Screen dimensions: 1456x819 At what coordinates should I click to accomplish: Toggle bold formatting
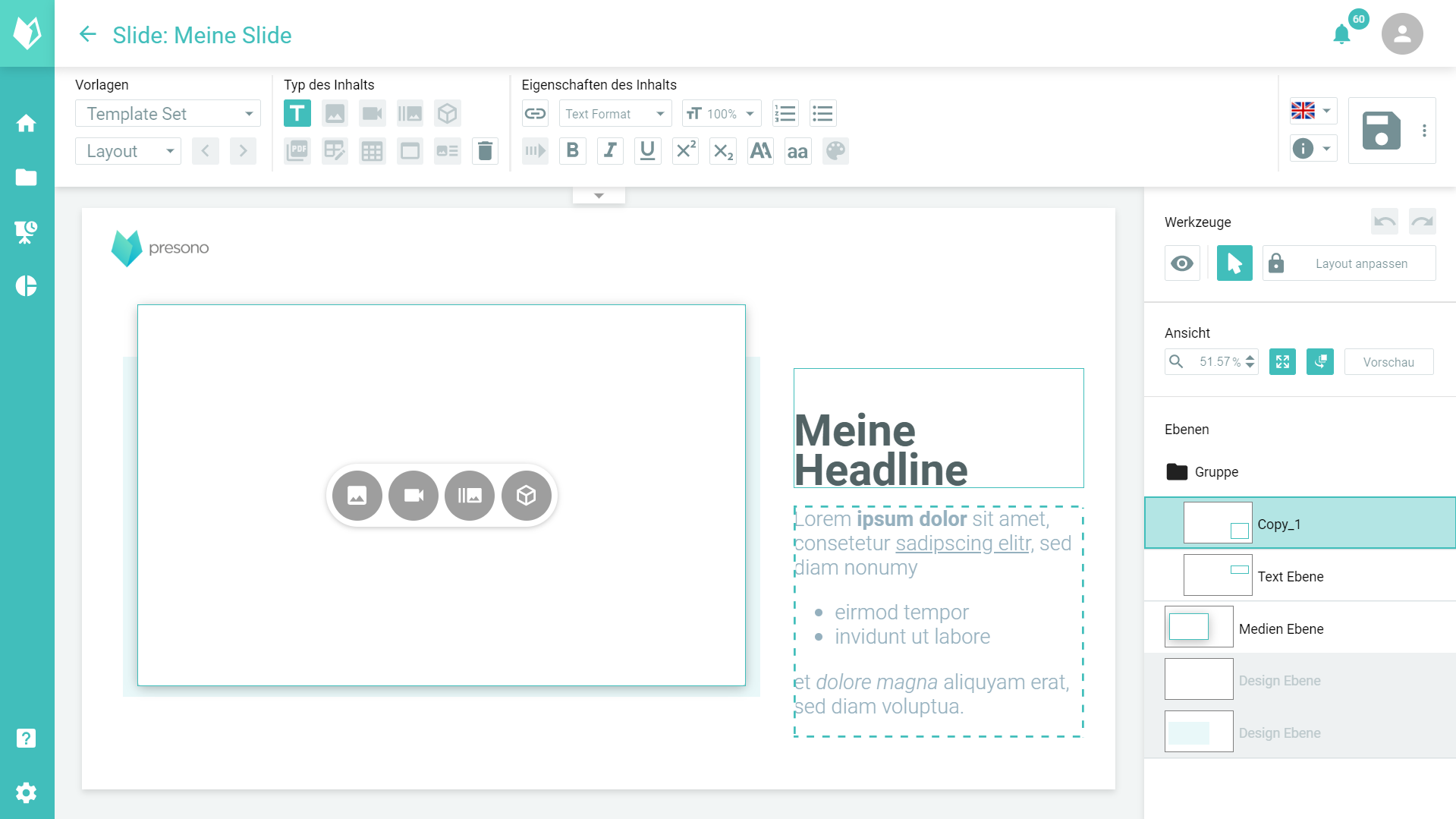pyautogui.click(x=573, y=151)
